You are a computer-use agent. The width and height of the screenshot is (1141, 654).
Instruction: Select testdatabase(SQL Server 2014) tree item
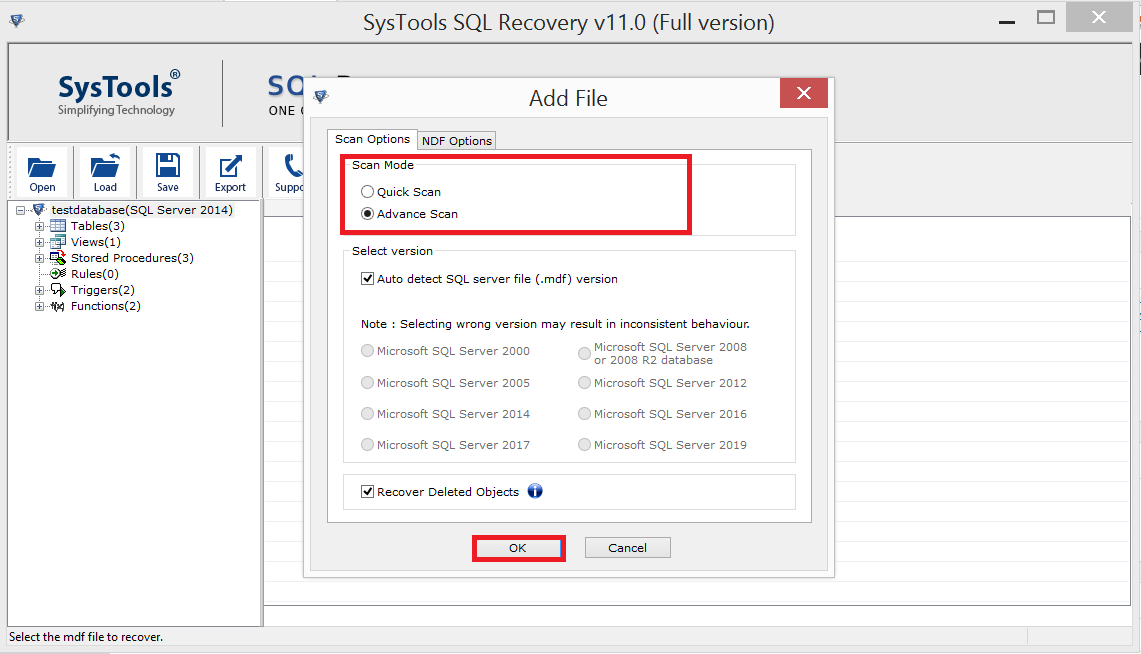coord(142,210)
